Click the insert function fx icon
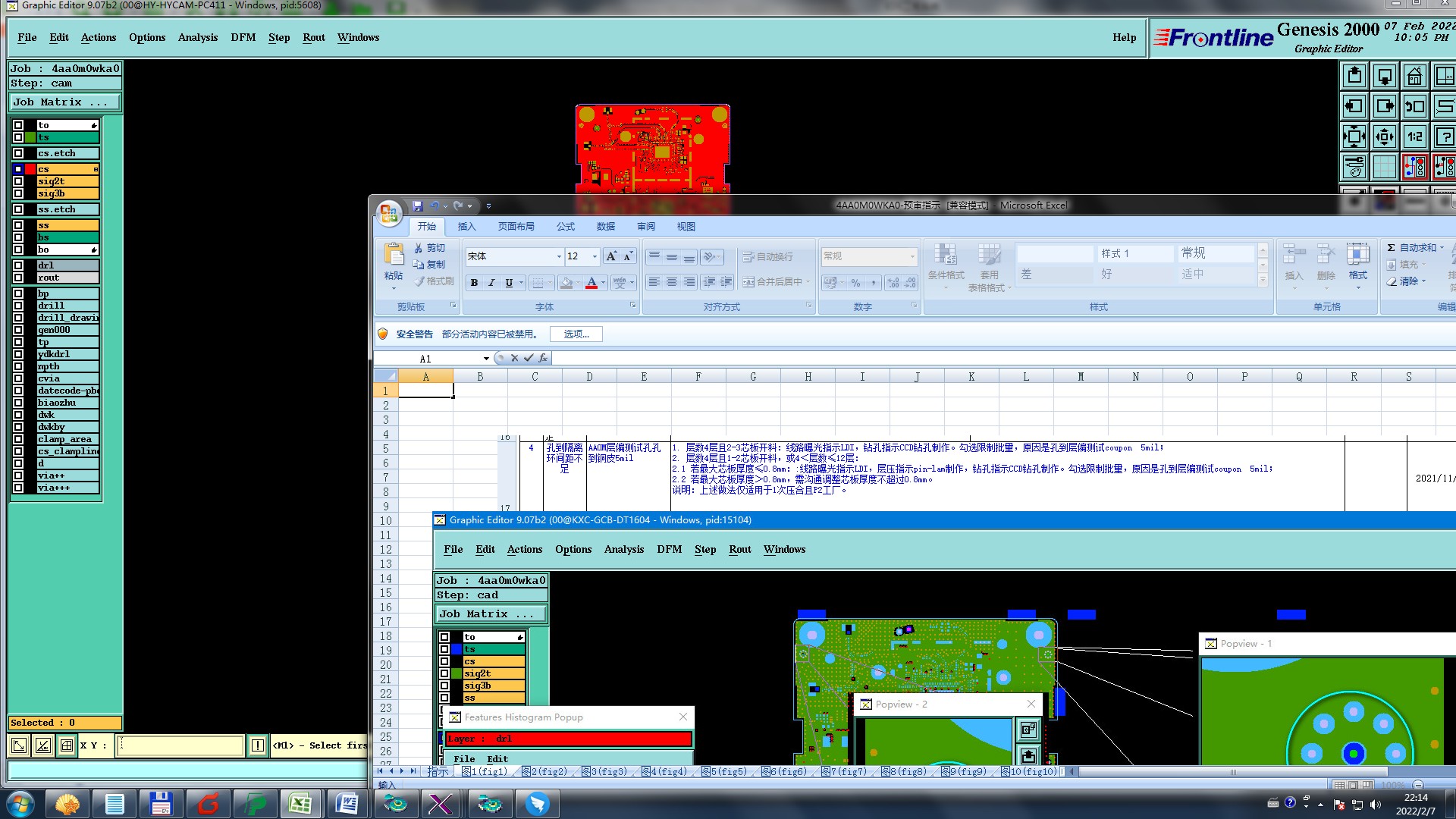The height and width of the screenshot is (819, 1456). click(543, 358)
